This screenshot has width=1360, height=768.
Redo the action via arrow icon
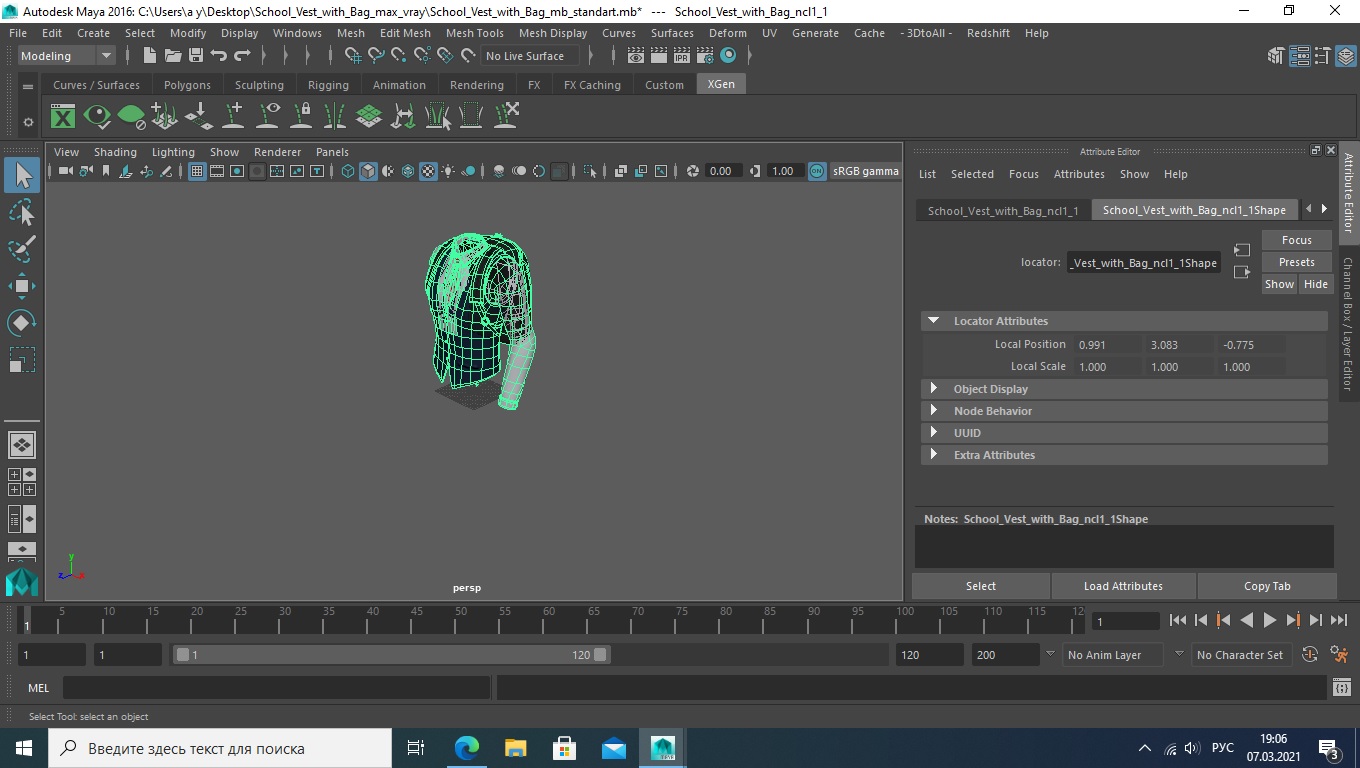242,56
